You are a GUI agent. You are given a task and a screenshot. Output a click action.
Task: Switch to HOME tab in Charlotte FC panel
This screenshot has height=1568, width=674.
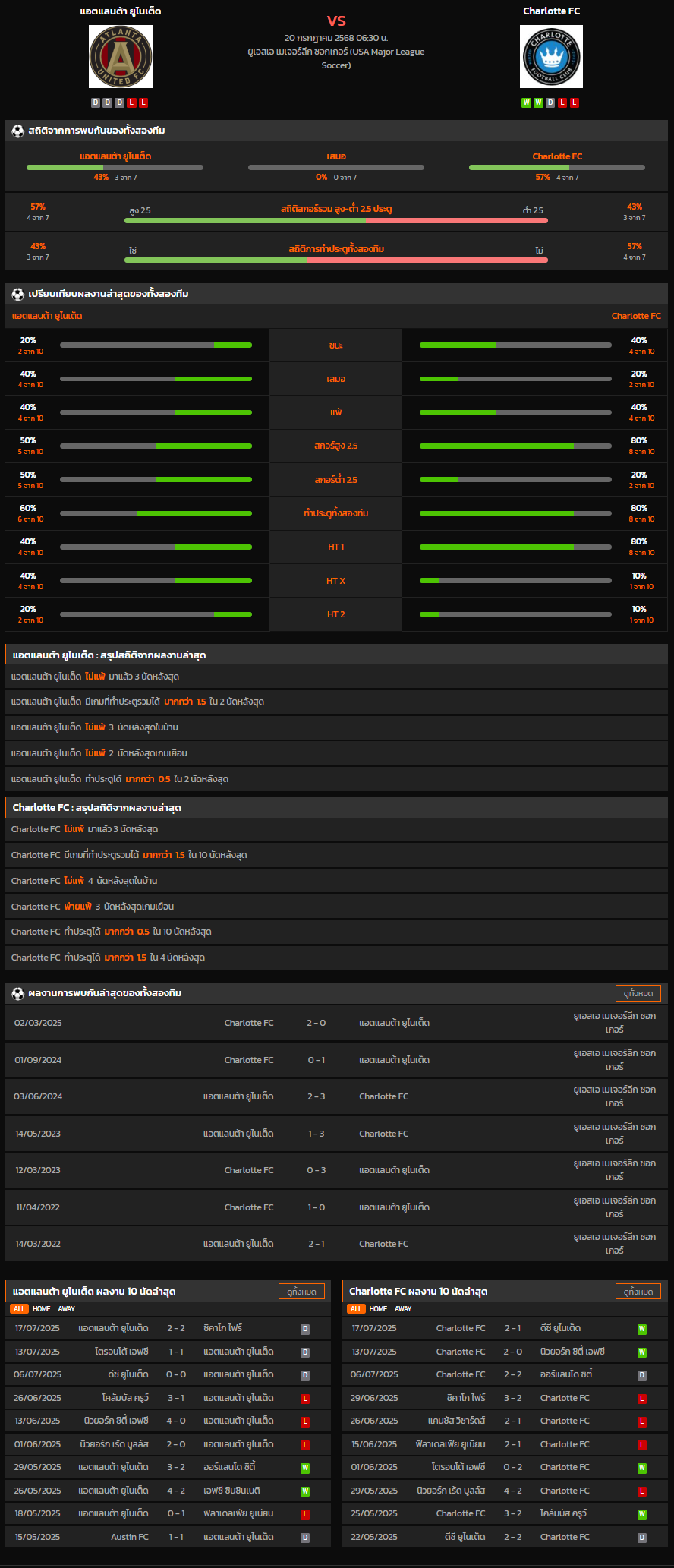378,1308
